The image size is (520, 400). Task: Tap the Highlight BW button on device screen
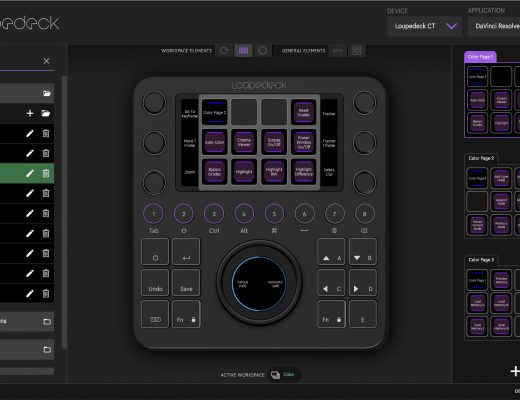coord(274,172)
